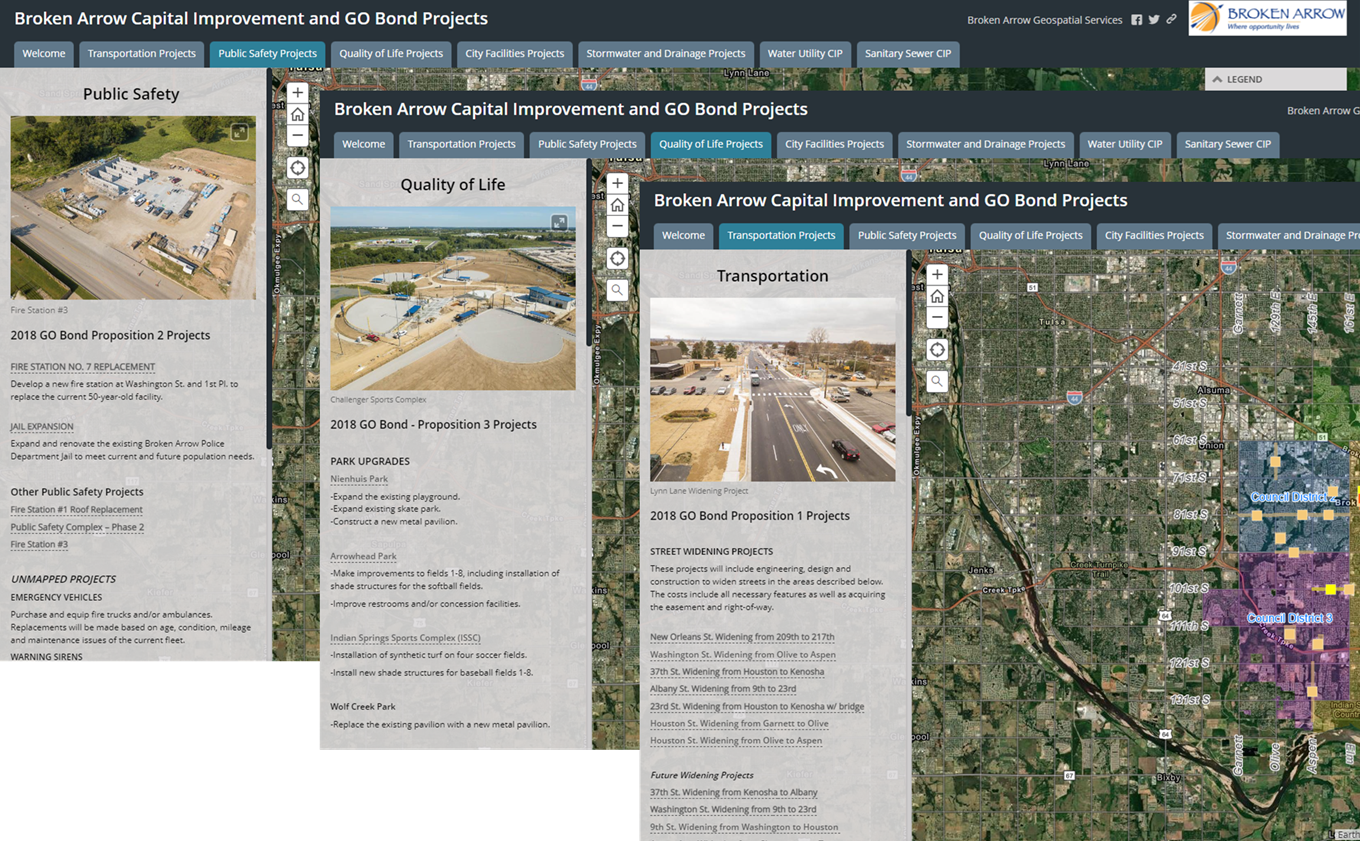Zoom in on the Transportation window map
1360x841 pixels.
tap(937, 275)
